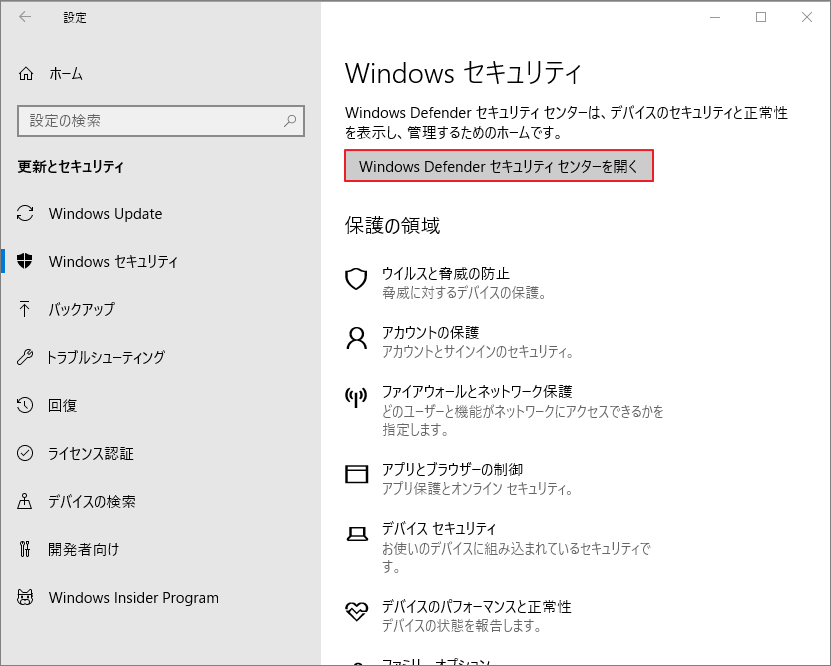Click the デバイス セキュリティ laptop icon

(x=356, y=534)
